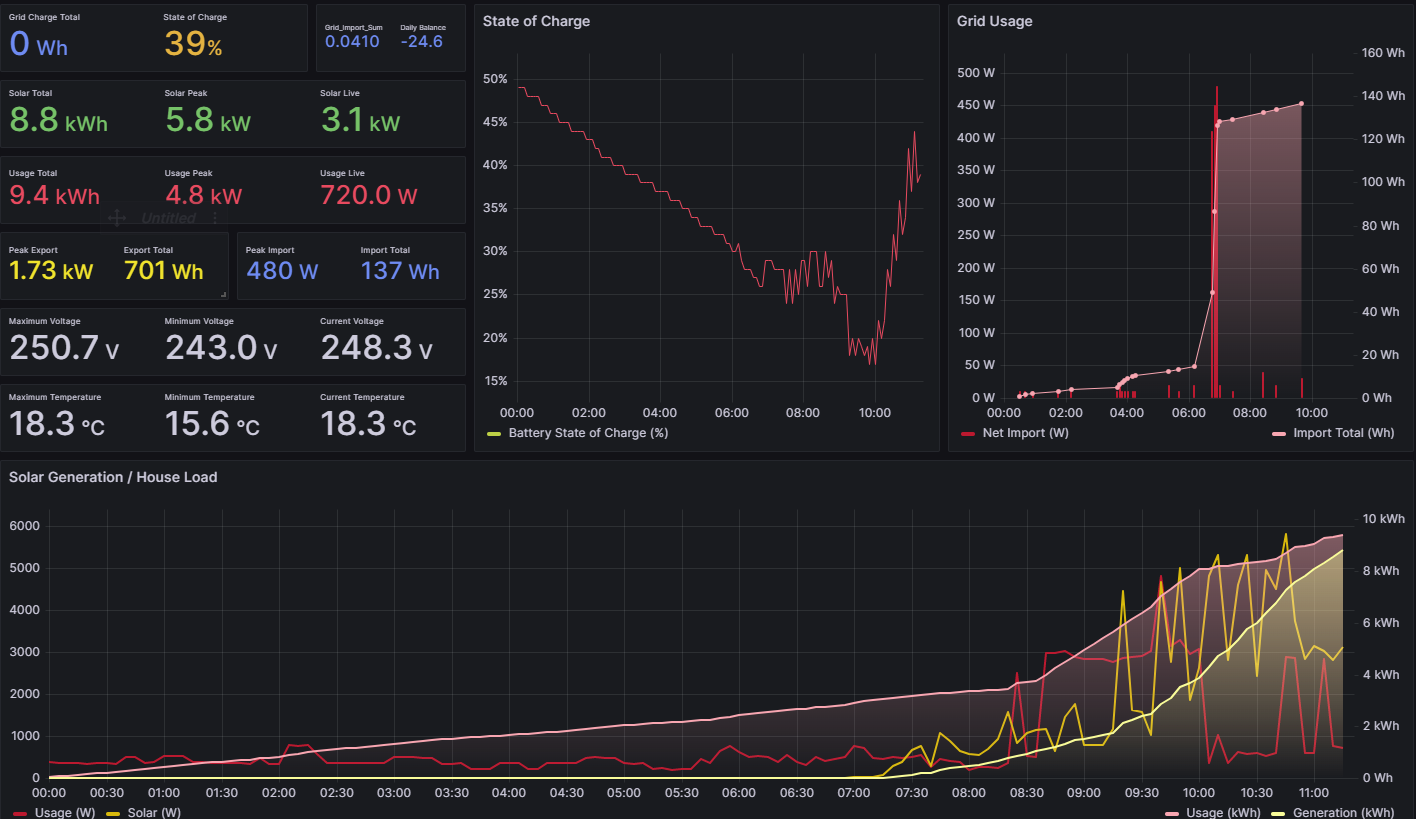1416x819 pixels.
Task: Click the 6000 label on the Solar chart axis
Action: (x=22, y=526)
